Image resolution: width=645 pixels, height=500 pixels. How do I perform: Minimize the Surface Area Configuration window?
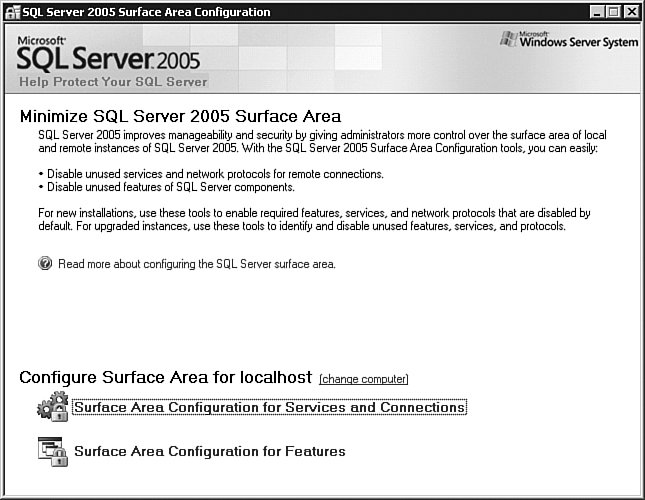(596, 12)
